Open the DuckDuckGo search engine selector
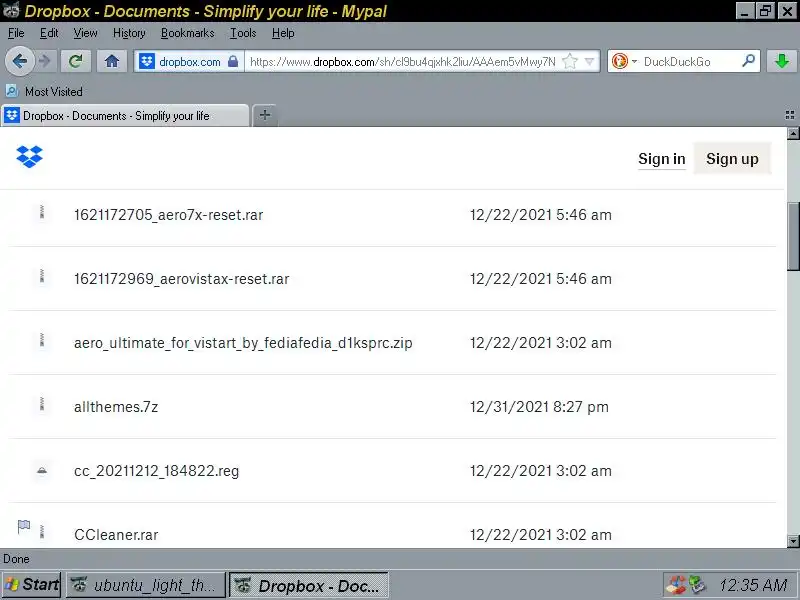The height and width of the screenshot is (600, 800). (x=623, y=62)
